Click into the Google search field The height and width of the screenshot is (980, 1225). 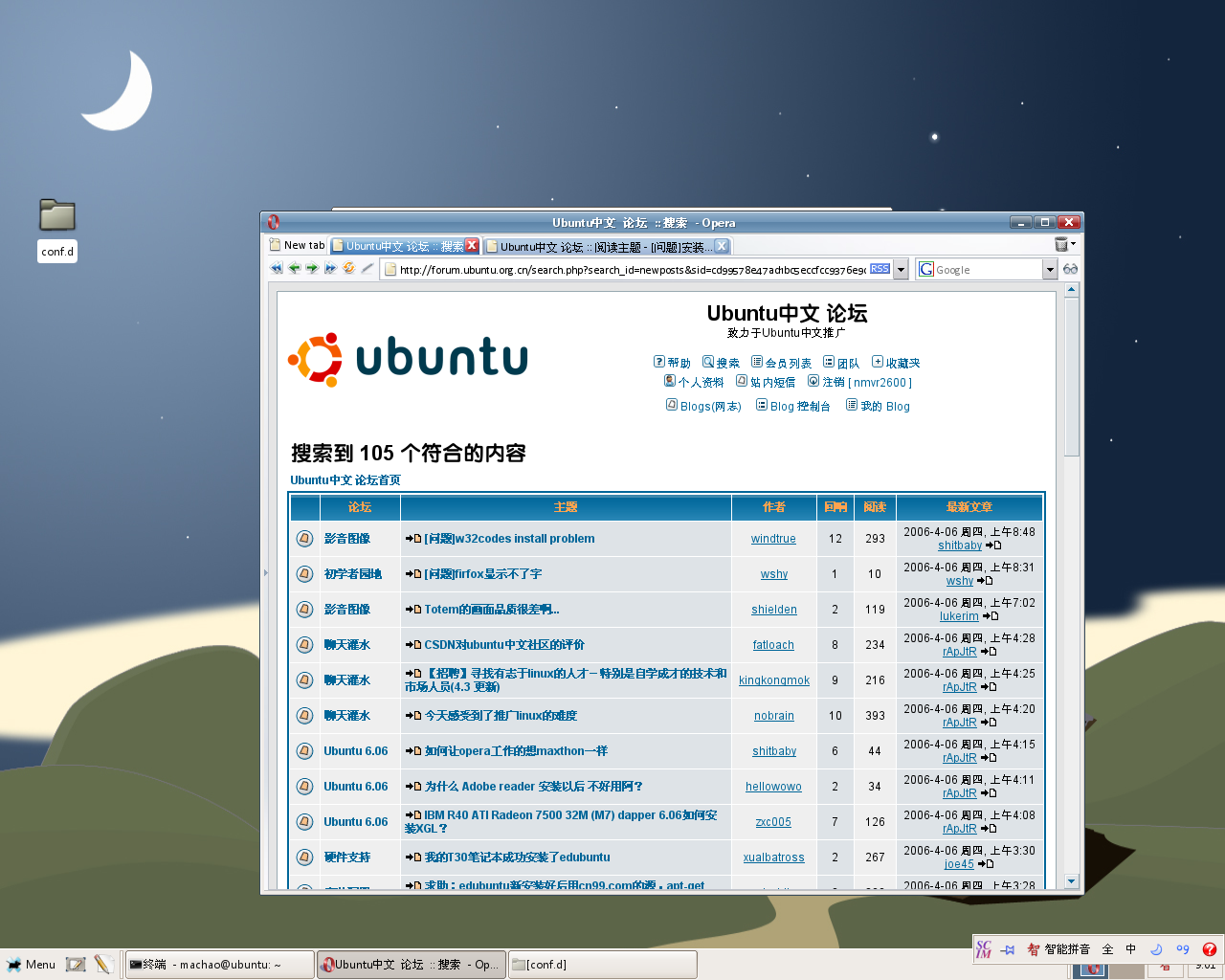tap(988, 270)
